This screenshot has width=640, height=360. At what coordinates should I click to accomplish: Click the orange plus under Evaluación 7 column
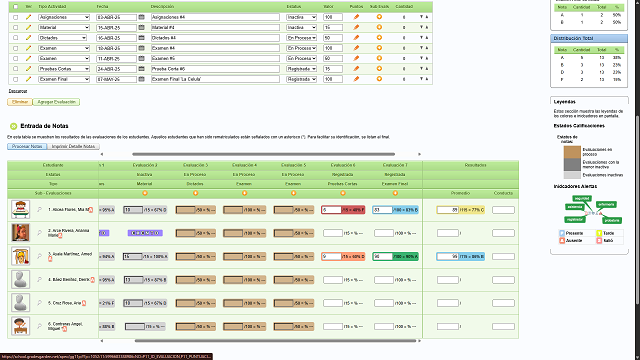395,193
